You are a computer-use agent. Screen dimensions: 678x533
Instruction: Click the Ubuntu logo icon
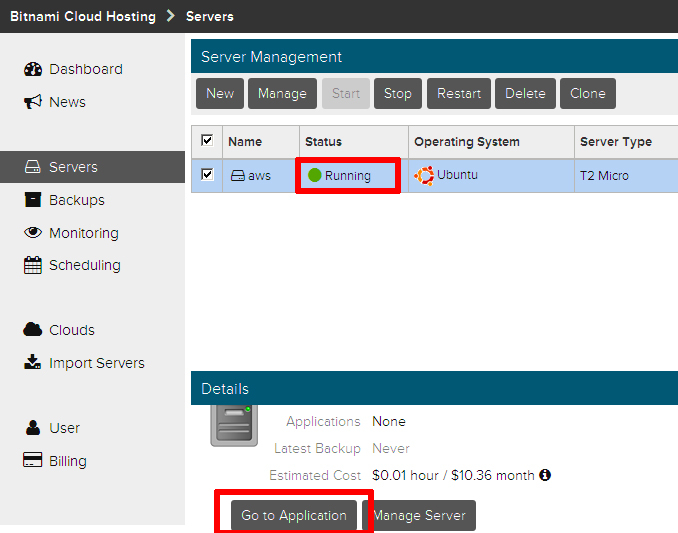(424, 176)
